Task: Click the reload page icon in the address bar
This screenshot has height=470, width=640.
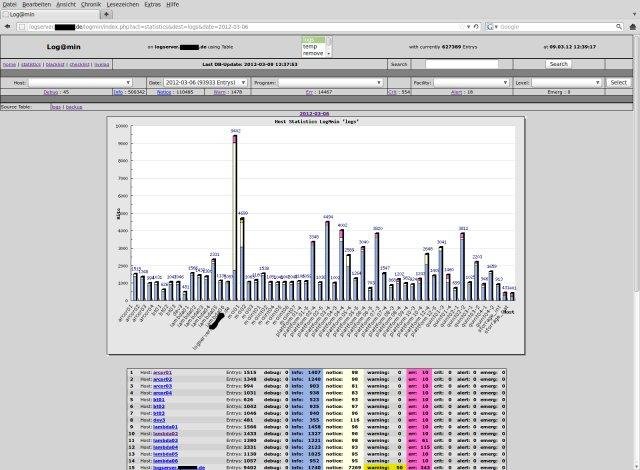Action: 475,26
